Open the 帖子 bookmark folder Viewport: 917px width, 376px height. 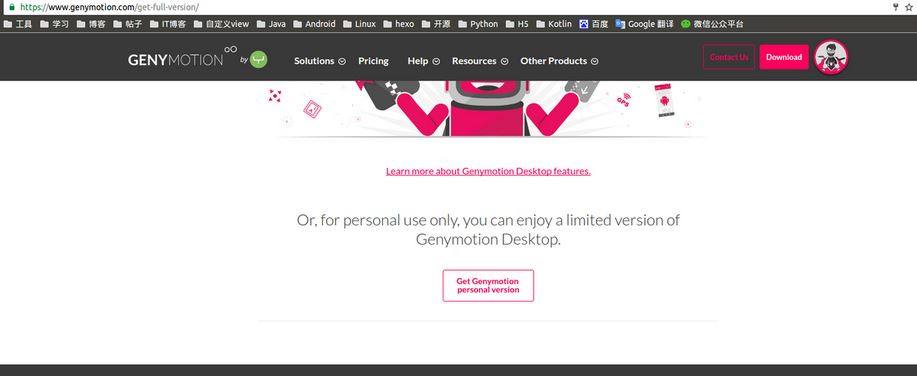[x=127, y=24]
